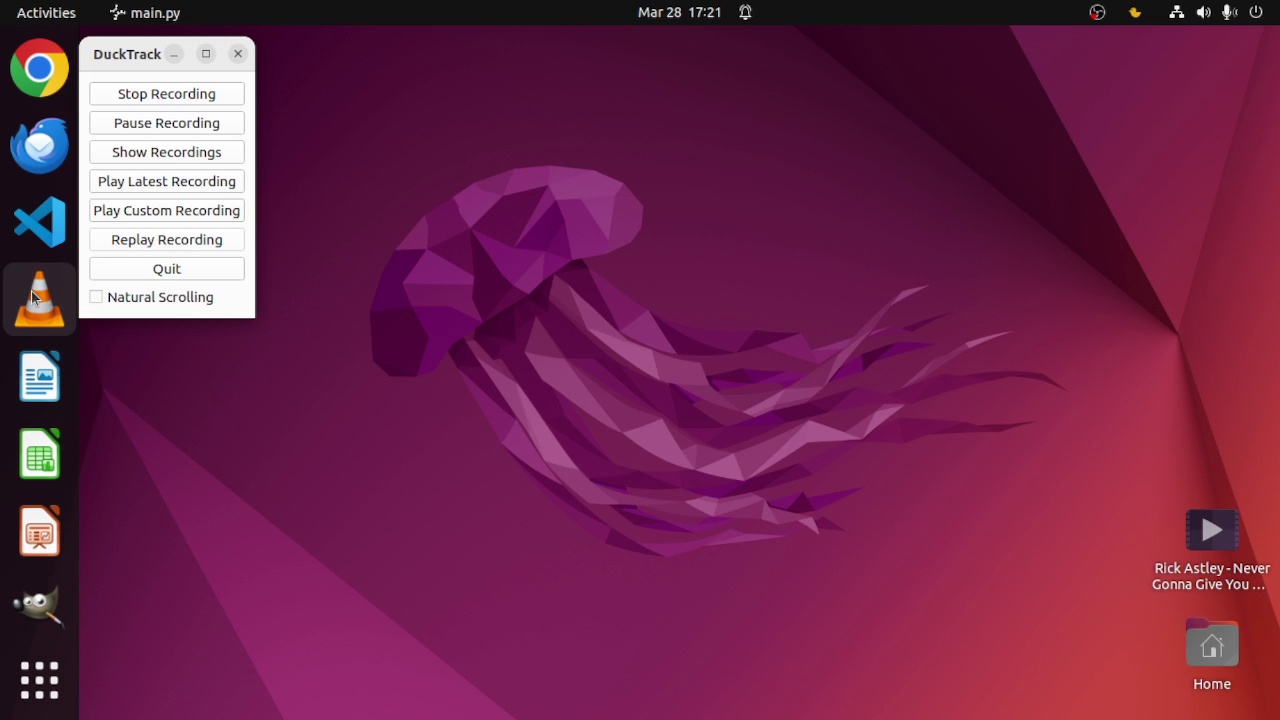Click the DuckTrack window title text
Image resolution: width=1280 pixels, height=720 pixels.
[x=127, y=54]
